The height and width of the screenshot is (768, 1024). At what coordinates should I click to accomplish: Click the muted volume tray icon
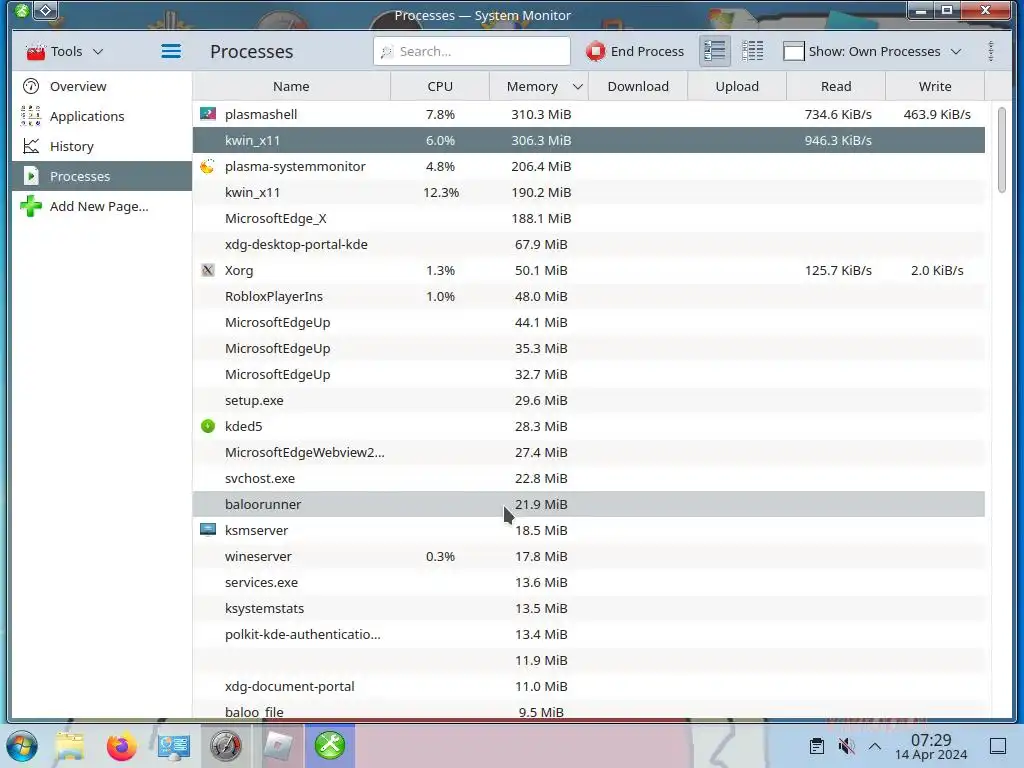[x=846, y=746]
